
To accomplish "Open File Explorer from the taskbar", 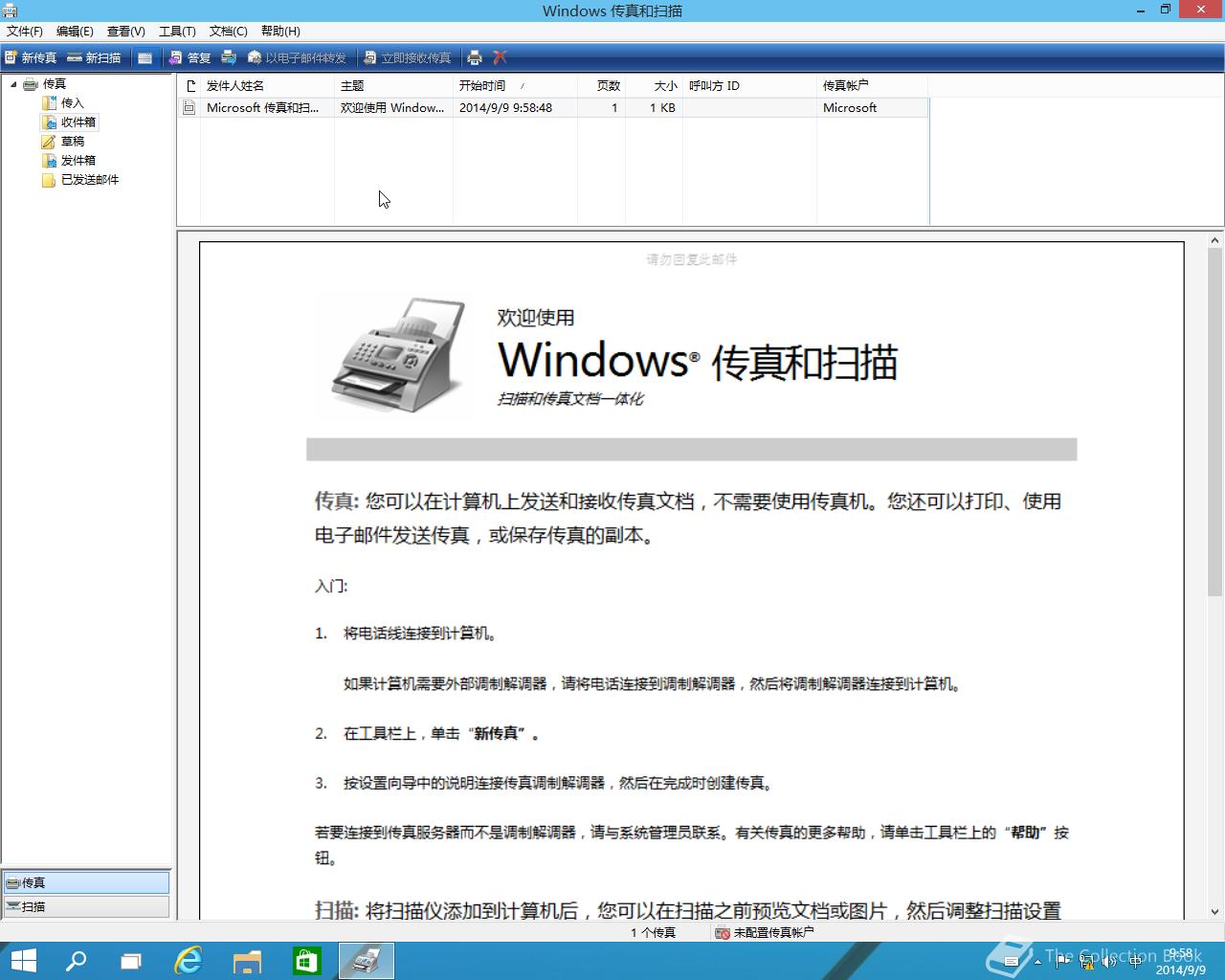I will click(247, 961).
